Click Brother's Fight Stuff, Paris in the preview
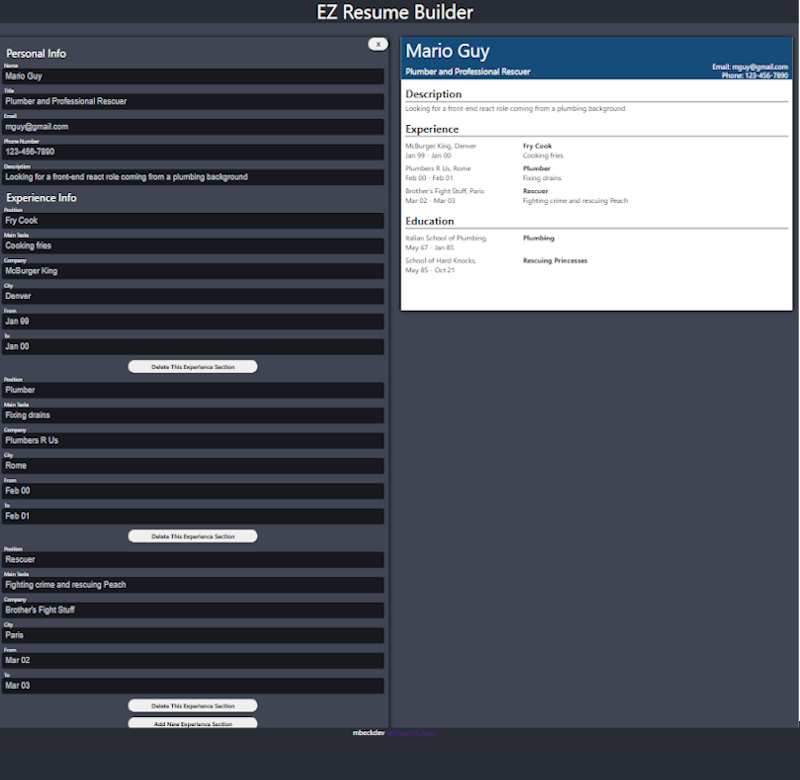The height and width of the screenshot is (780, 800). pos(444,191)
